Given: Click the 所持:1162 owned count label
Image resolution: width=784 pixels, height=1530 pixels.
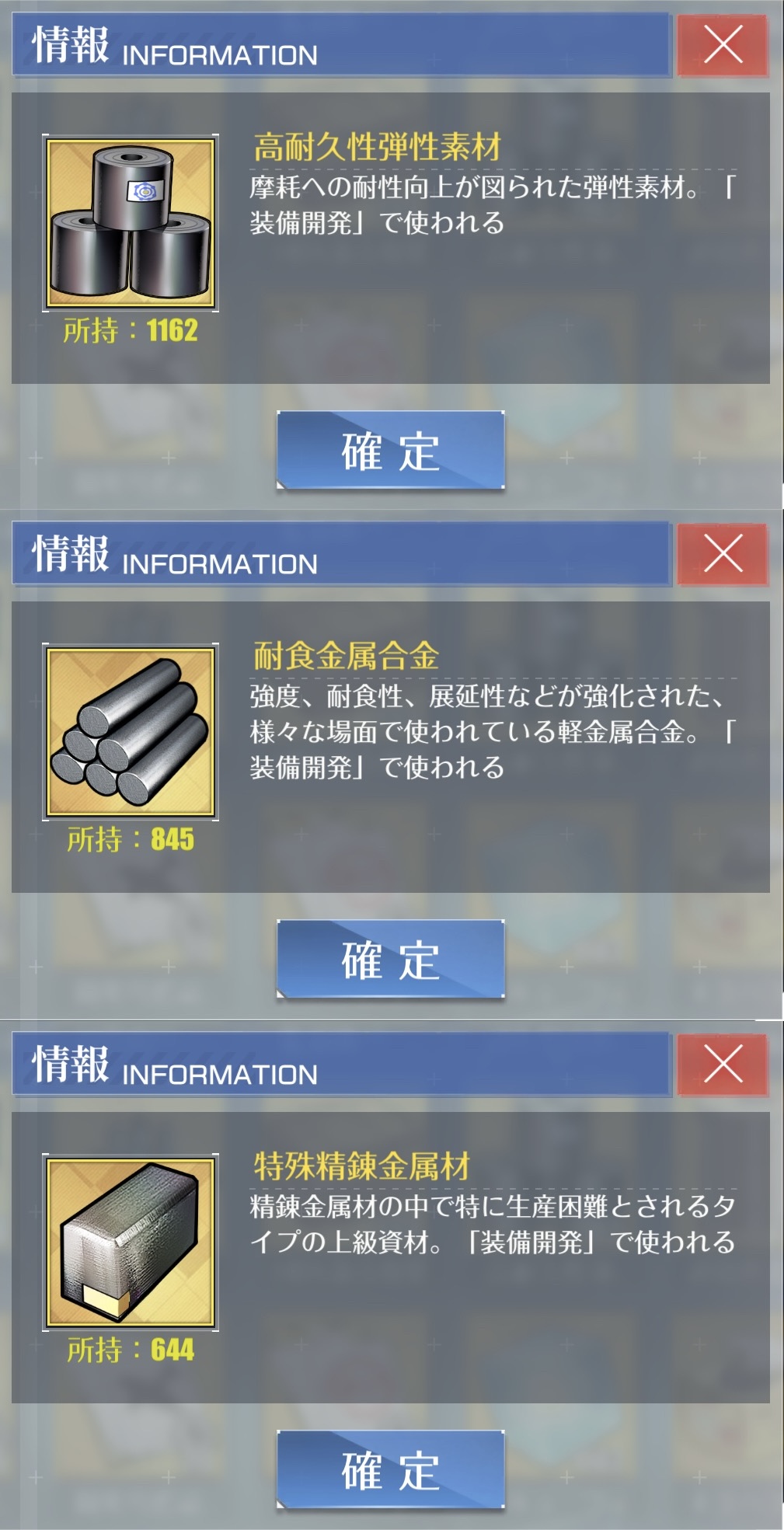Looking at the screenshot, I should point(131,331).
